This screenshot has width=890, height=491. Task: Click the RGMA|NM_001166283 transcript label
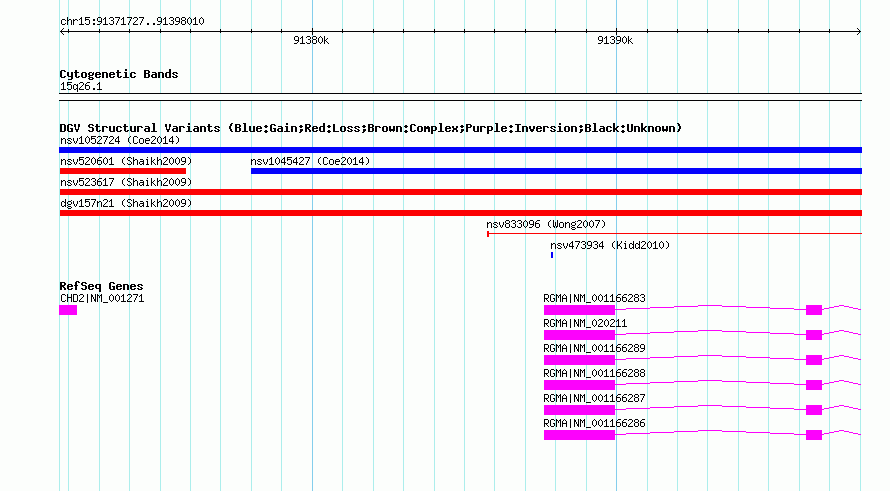(594, 299)
